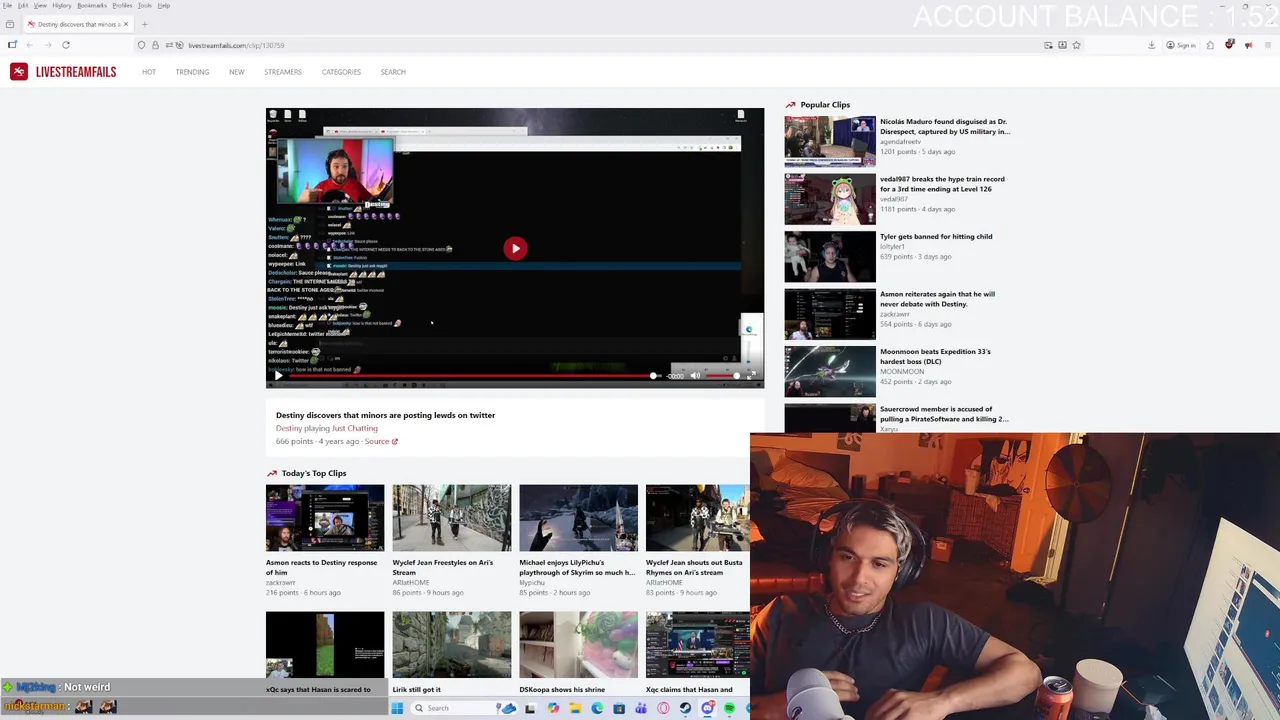Open the site SEARCH page

pos(393,72)
